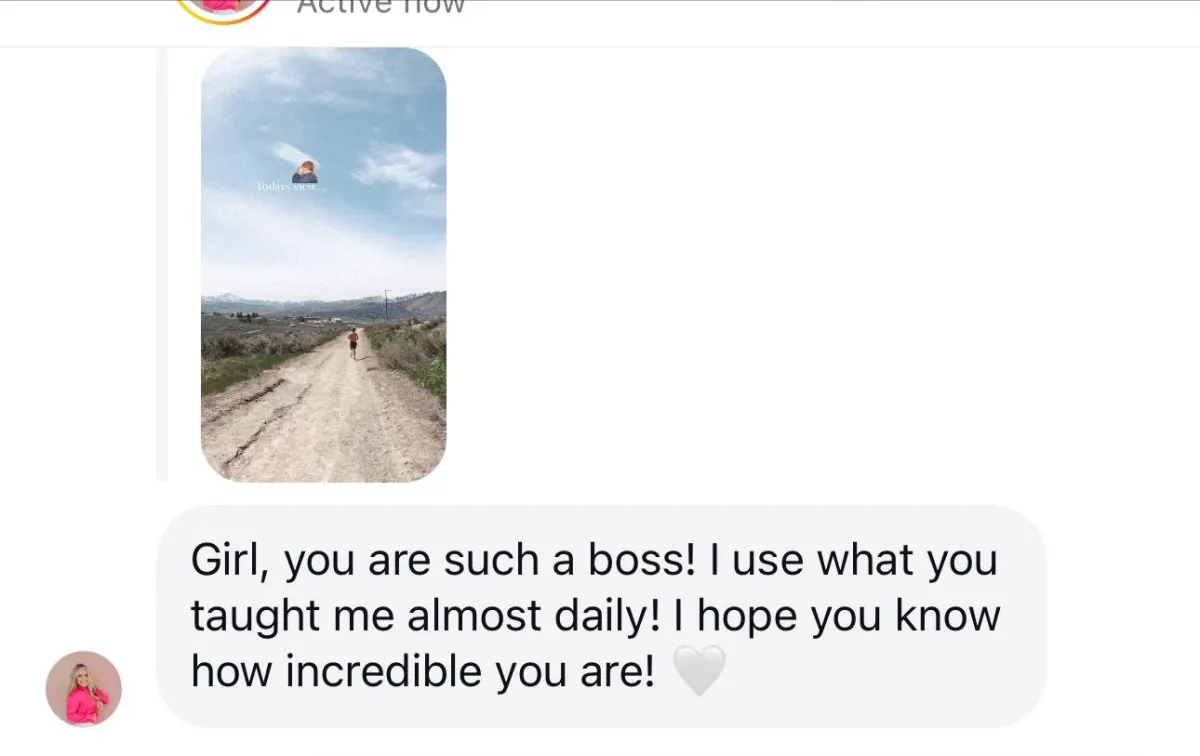Screen dimensions: 1200x756
Task: Click the "Active now" status text
Action: 381,7
